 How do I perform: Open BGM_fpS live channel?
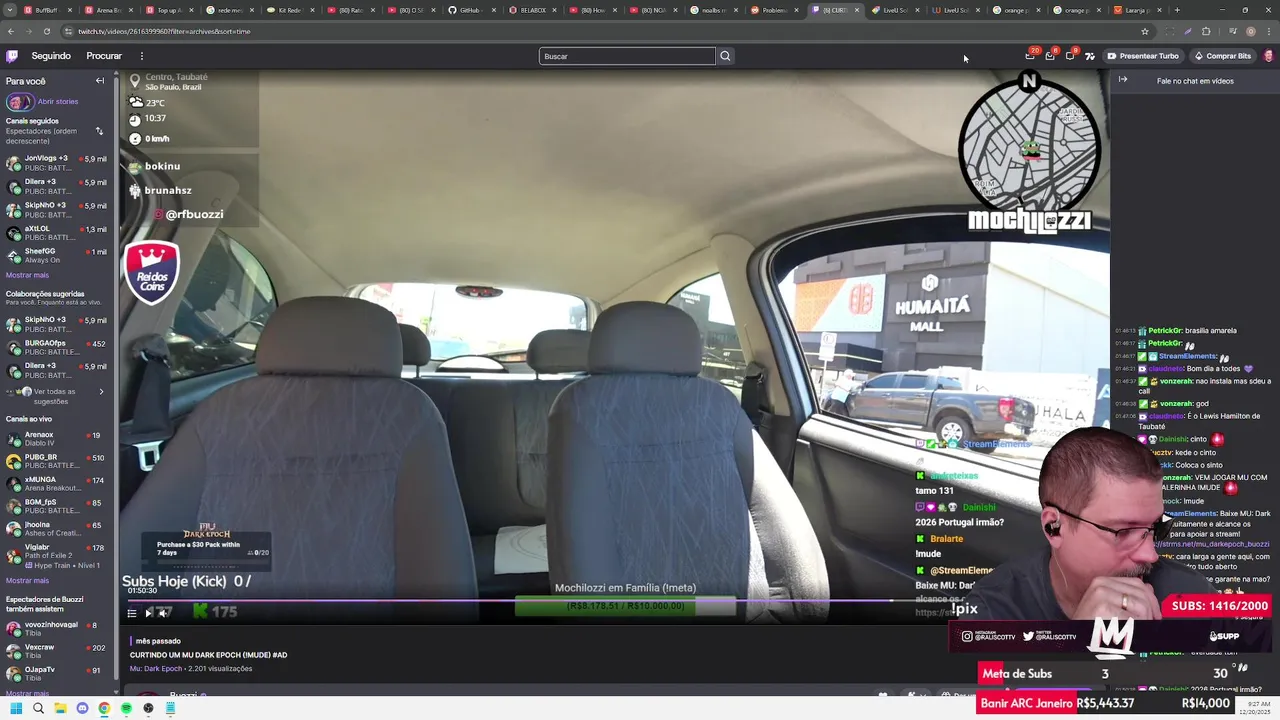click(x=56, y=506)
